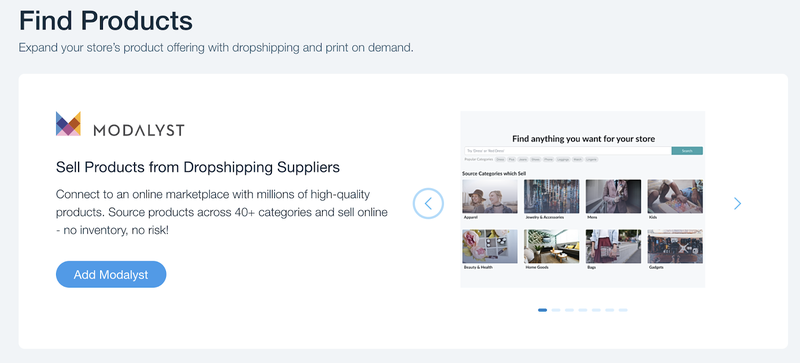Jump to the second carousel dot
800x363 pixels.
click(x=556, y=310)
